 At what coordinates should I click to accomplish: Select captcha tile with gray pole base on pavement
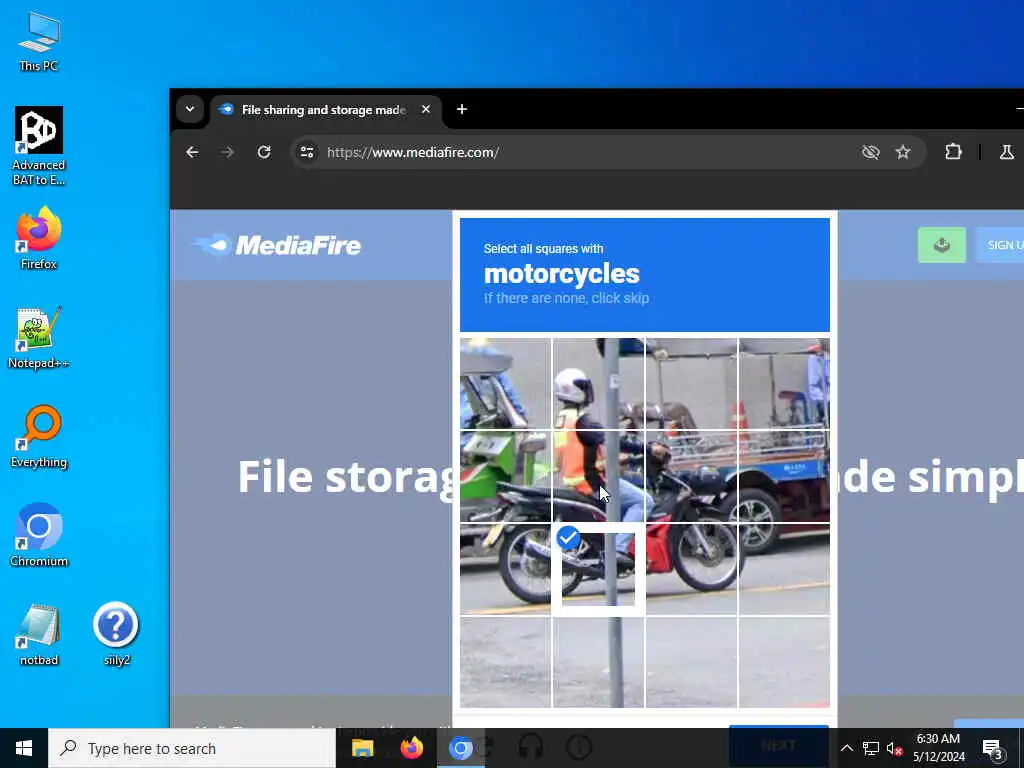[x=598, y=662]
